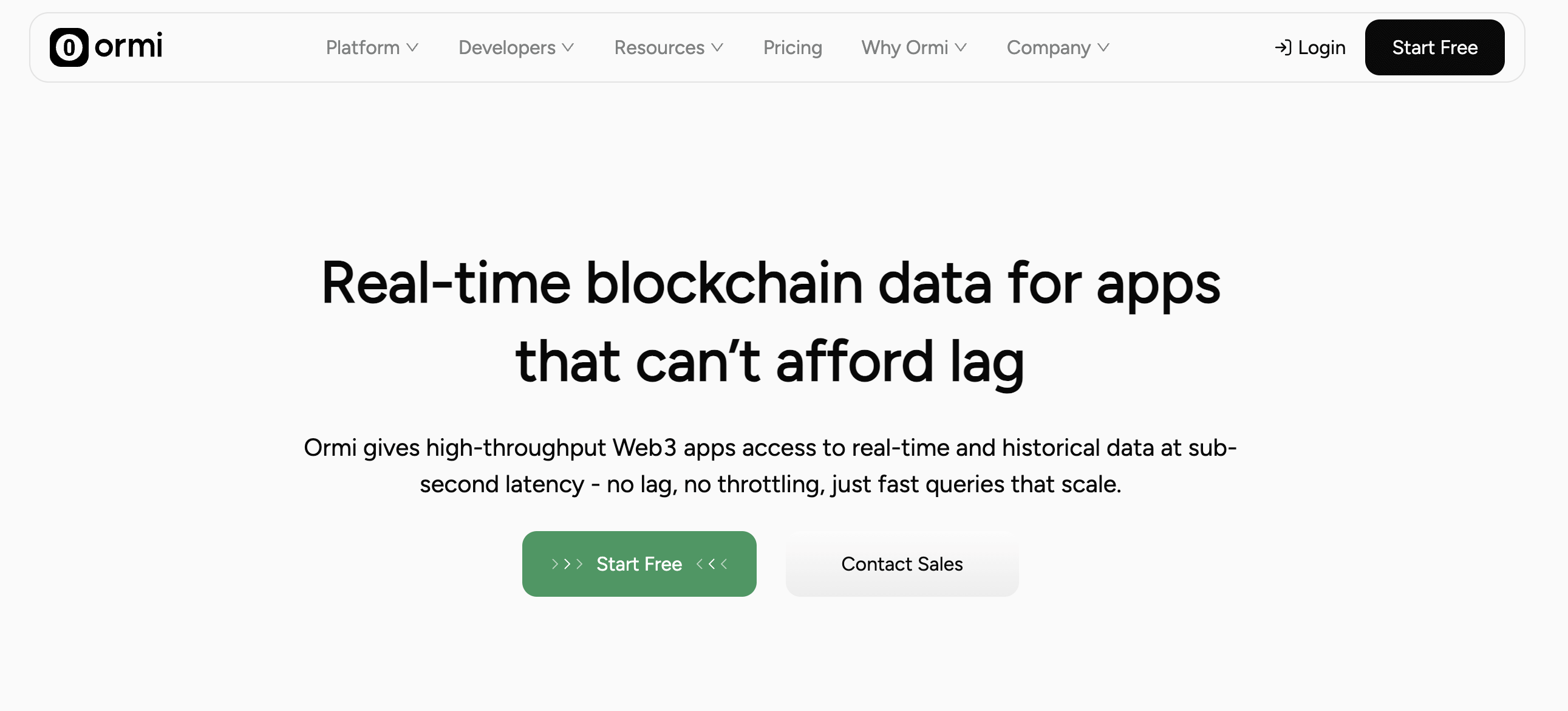Click left-pointing chevrons on green Start Free button

click(x=712, y=564)
